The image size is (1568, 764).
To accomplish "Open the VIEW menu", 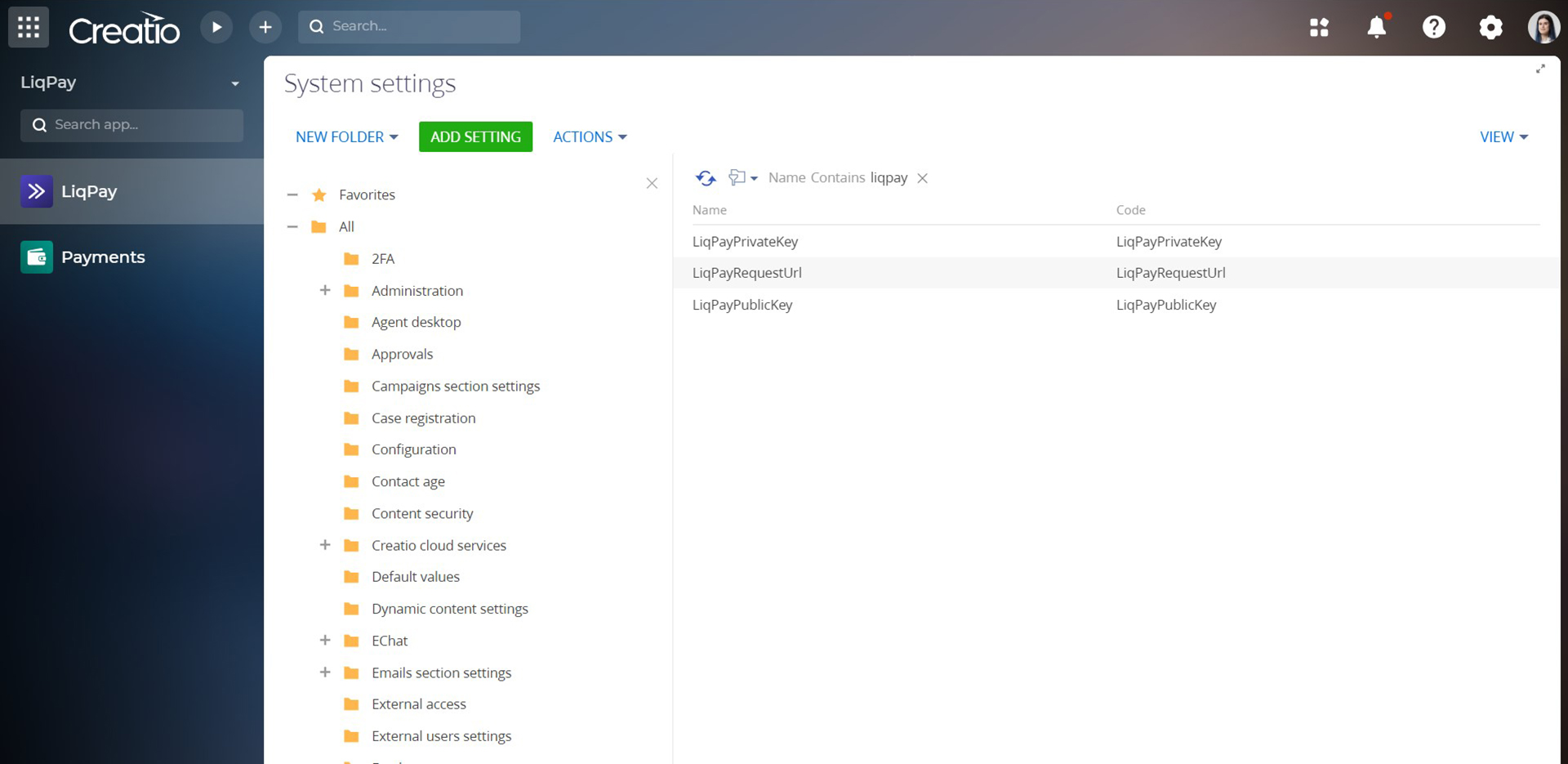I will pyautogui.click(x=1503, y=136).
